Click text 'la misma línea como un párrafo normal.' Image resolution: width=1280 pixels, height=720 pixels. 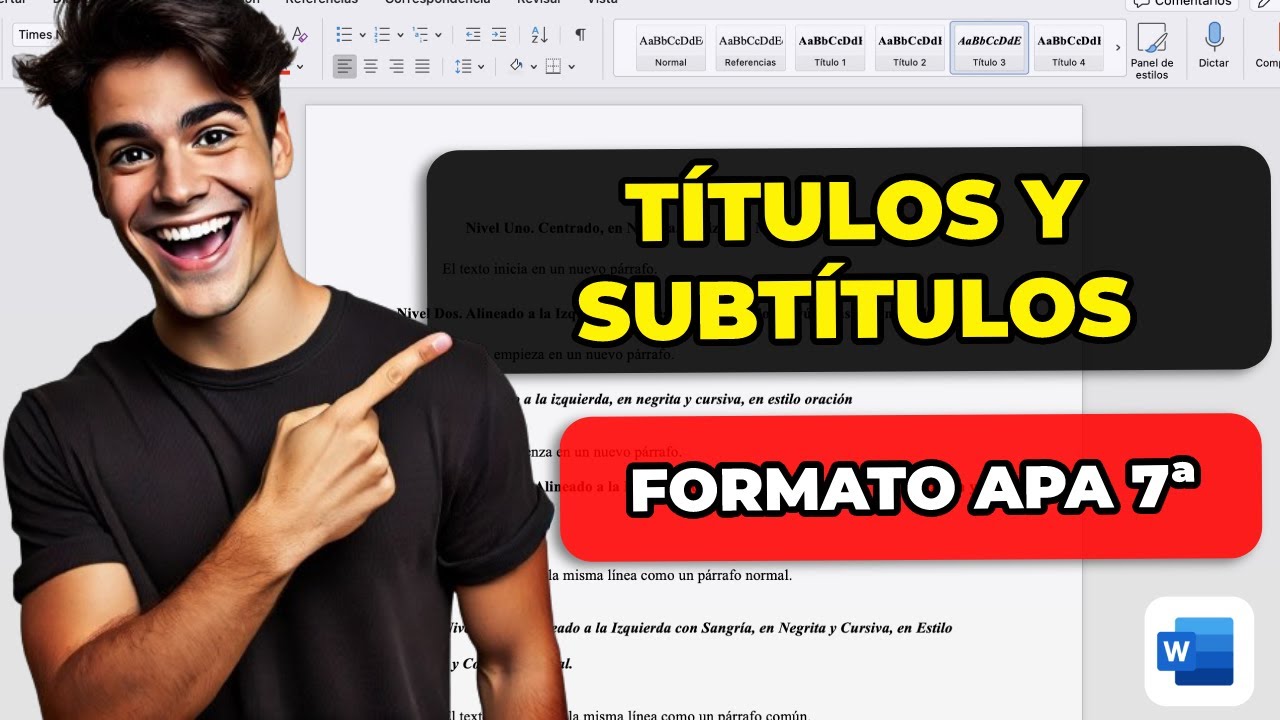(x=671, y=575)
